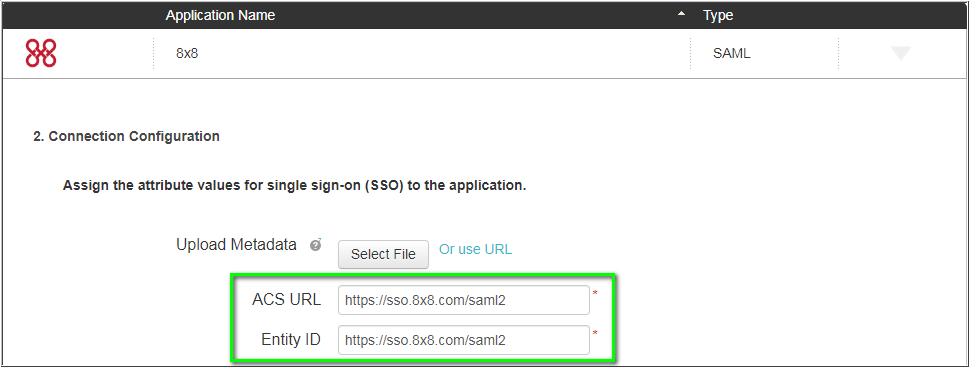Image resolution: width=969 pixels, height=367 pixels.
Task: Sort by the Type column header
Action: tap(718, 15)
